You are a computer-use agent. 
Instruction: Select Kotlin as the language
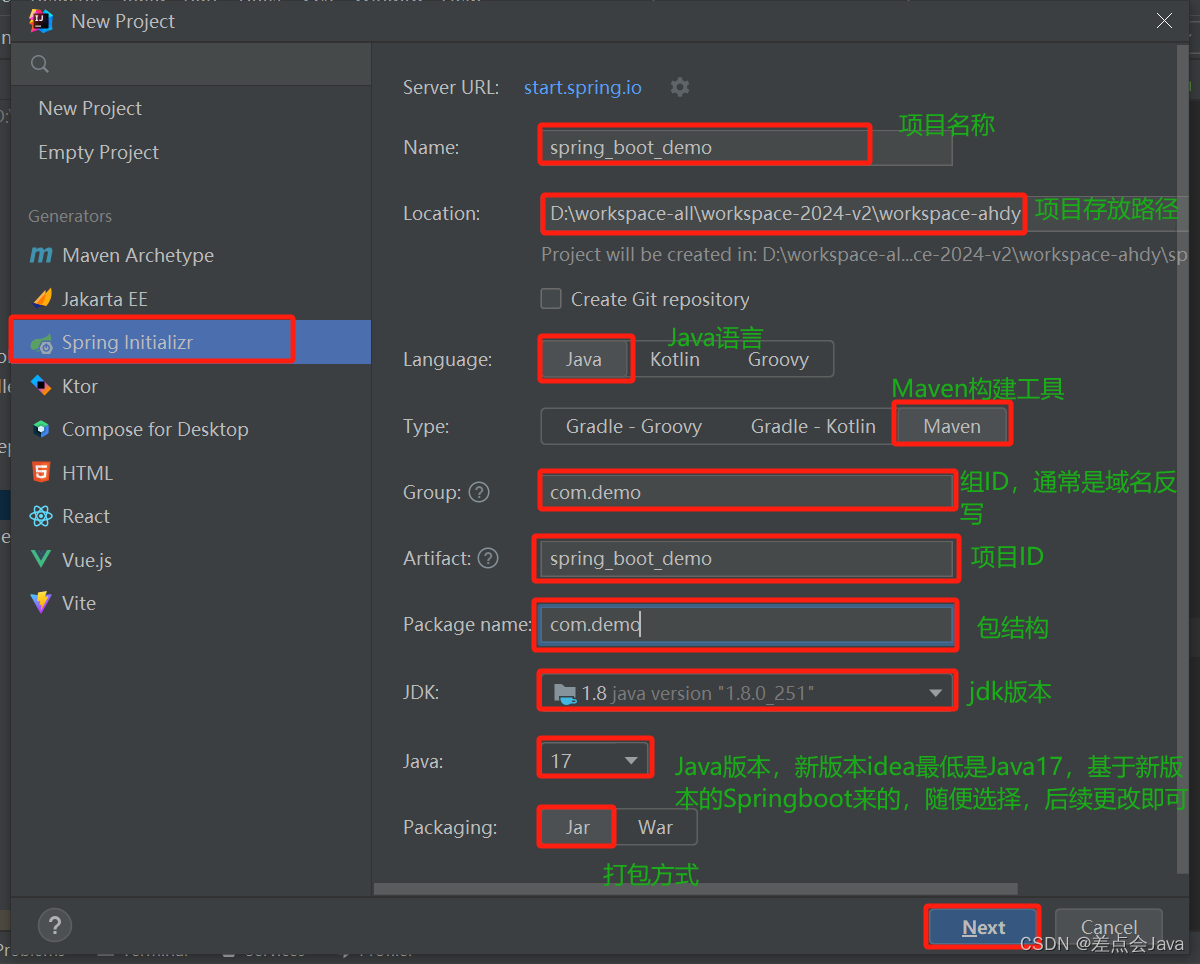675,359
